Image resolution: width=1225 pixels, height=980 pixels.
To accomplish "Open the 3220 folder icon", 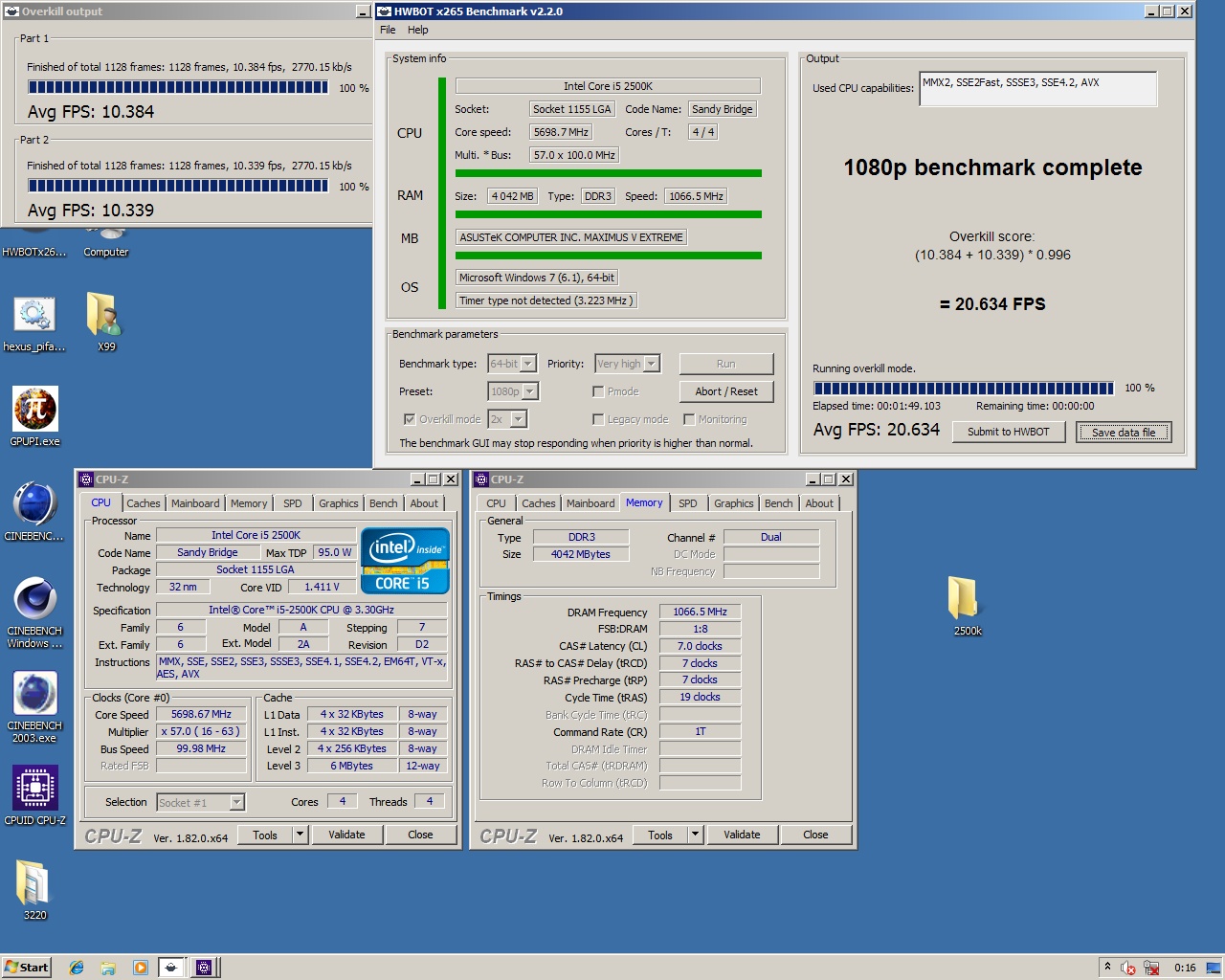I will 34,889.
